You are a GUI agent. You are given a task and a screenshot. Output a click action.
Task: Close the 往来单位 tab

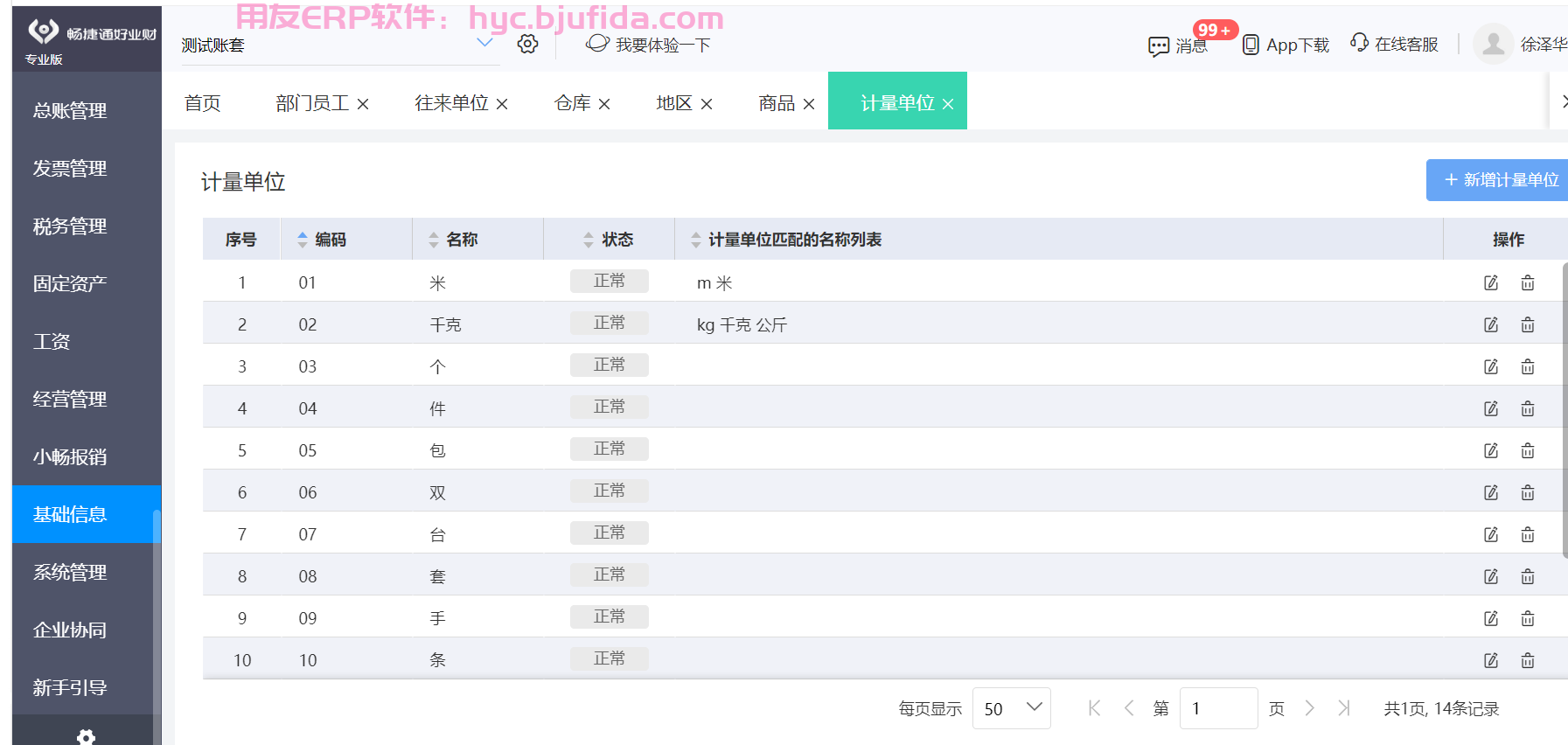pyautogui.click(x=502, y=104)
